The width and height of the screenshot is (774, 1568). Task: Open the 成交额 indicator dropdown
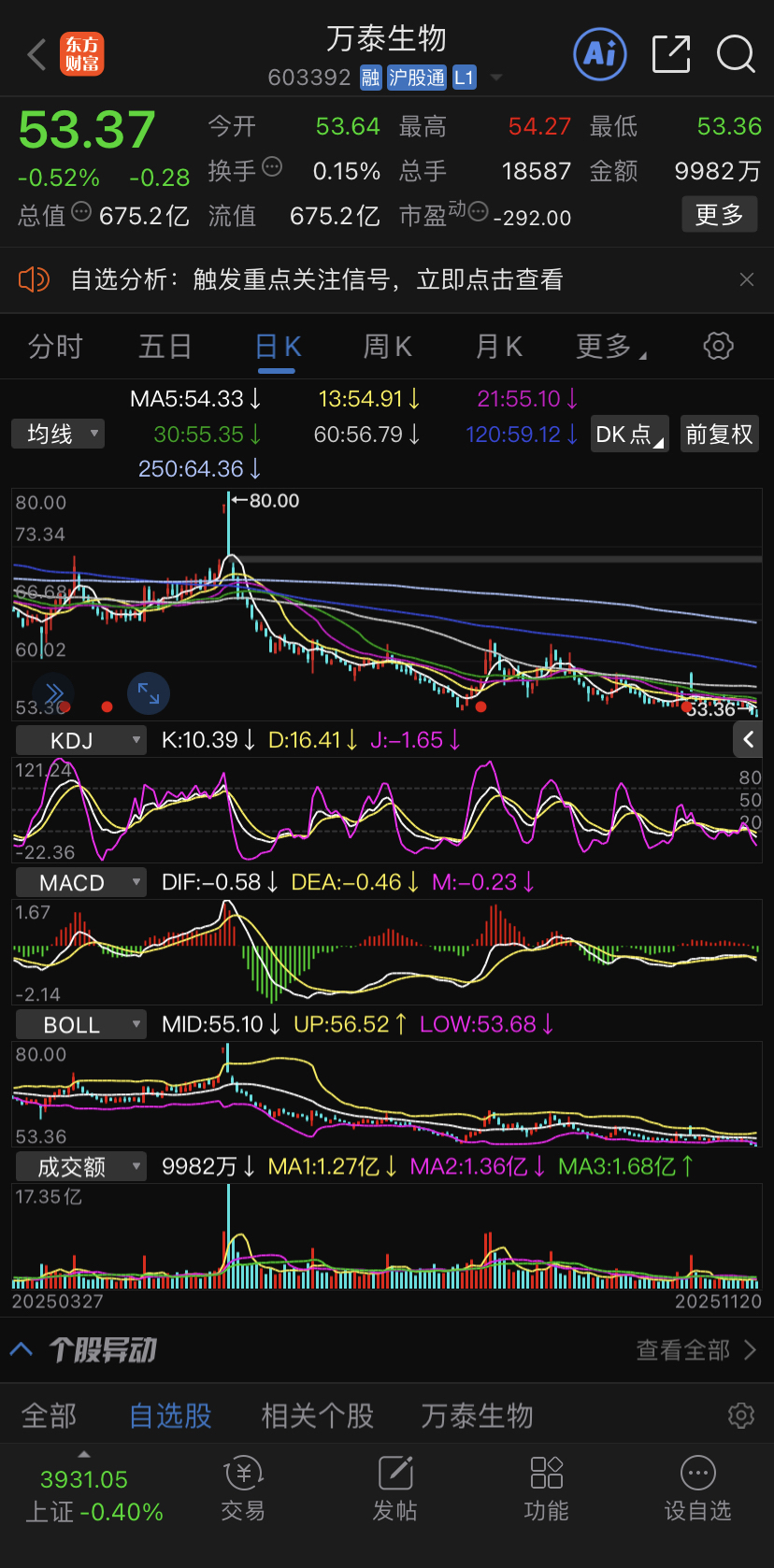coord(81,1166)
